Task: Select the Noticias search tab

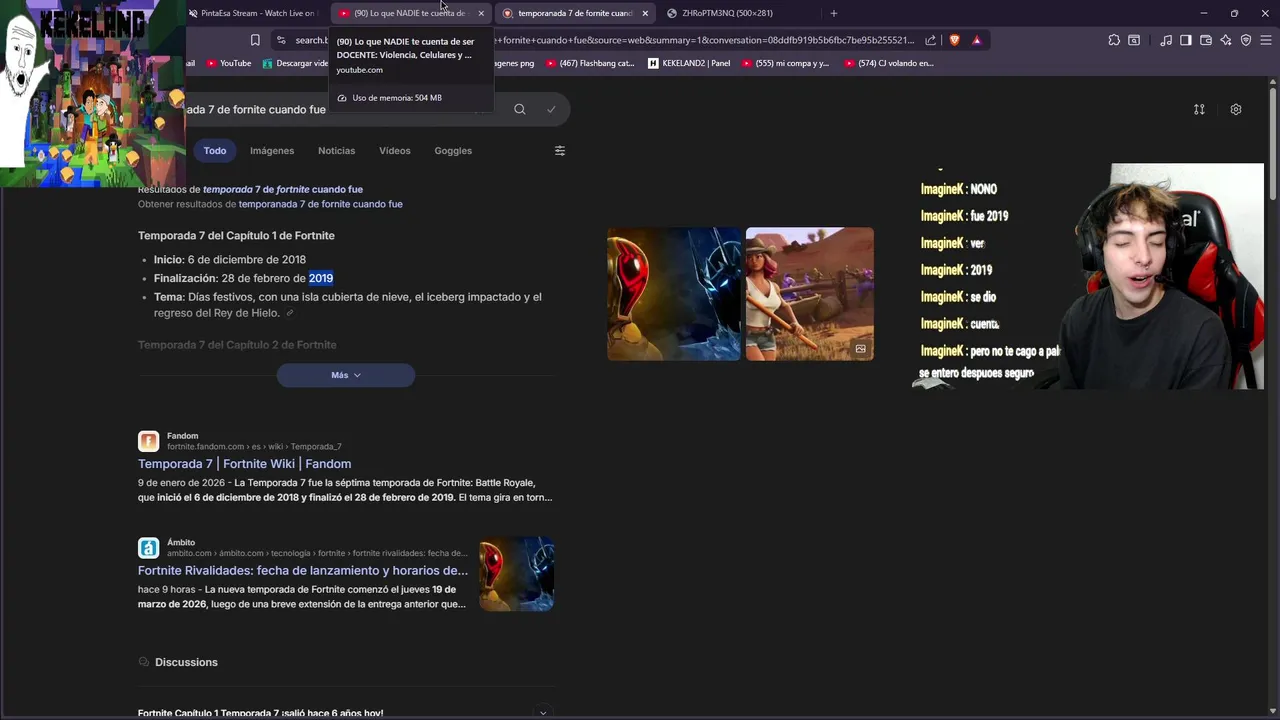Action: 336,151
